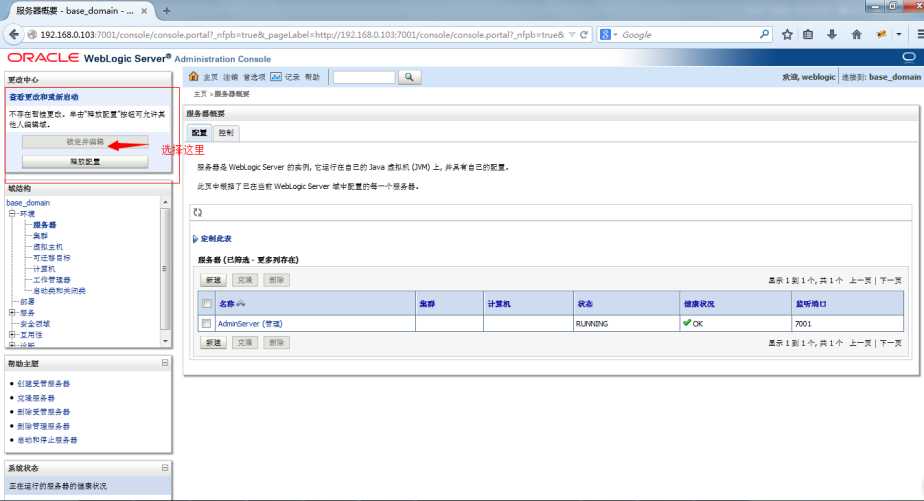Select 计算机 in the domain tree

click(44, 269)
